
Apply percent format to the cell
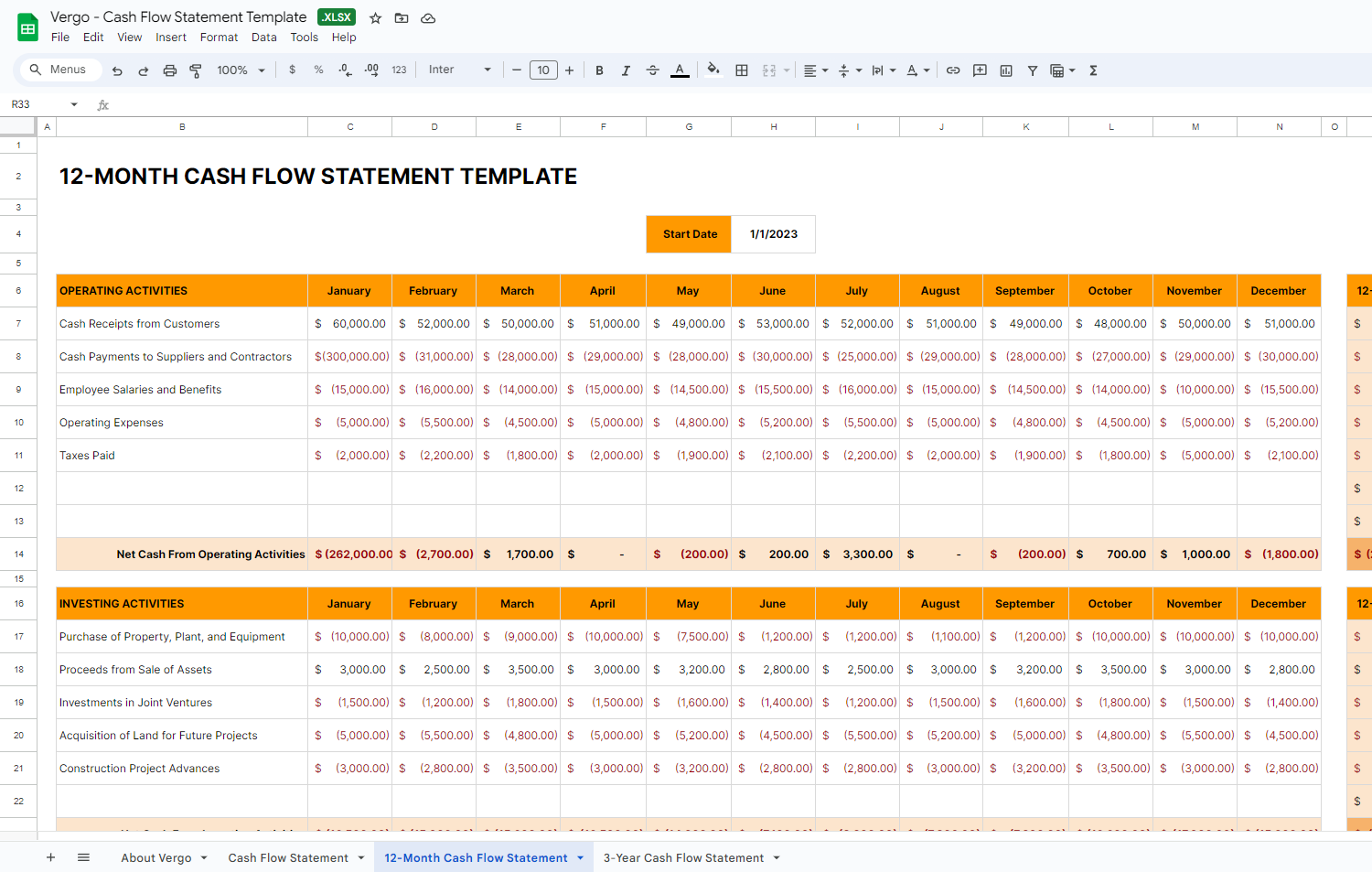(317, 70)
